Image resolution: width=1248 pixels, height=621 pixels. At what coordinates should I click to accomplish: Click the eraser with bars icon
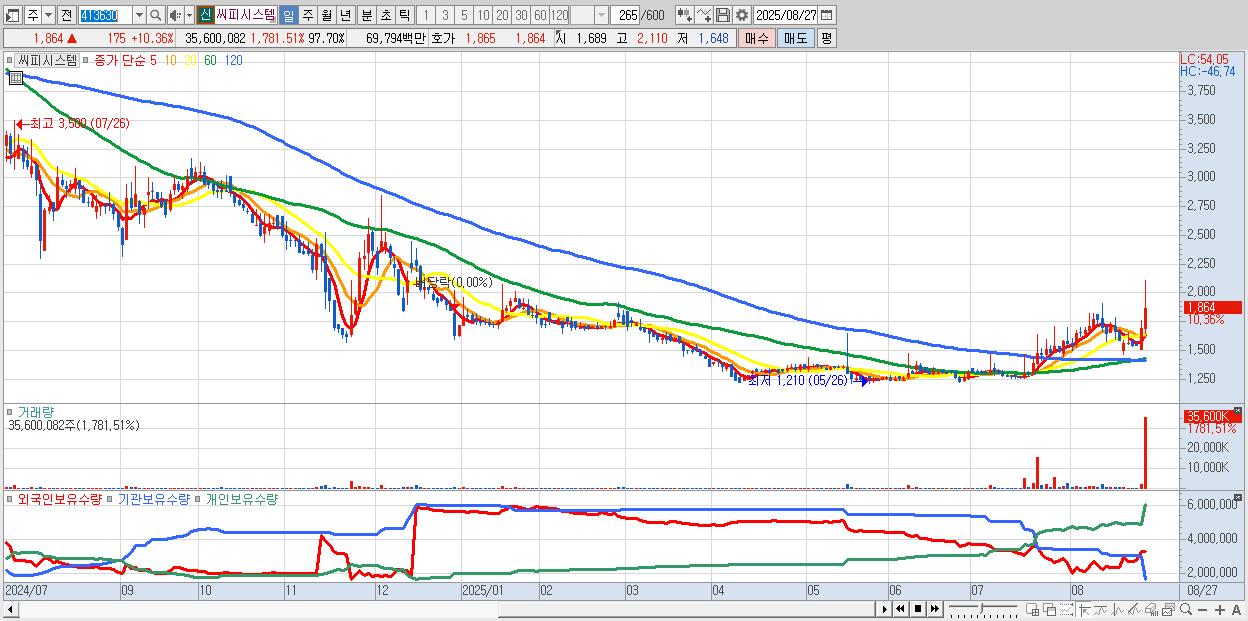(x=1151, y=610)
